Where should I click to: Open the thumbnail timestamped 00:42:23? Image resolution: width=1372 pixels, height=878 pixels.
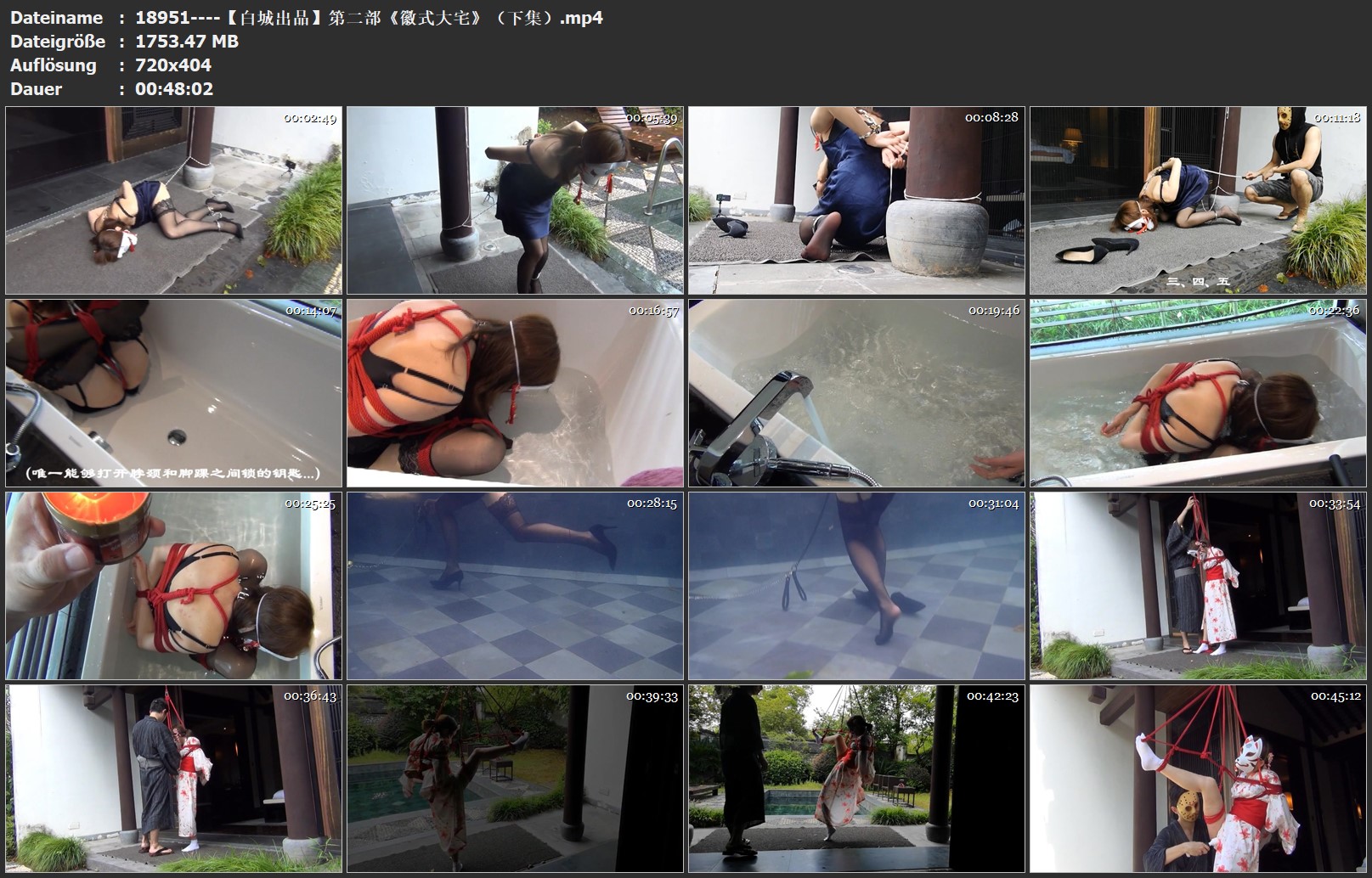[856, 779]
